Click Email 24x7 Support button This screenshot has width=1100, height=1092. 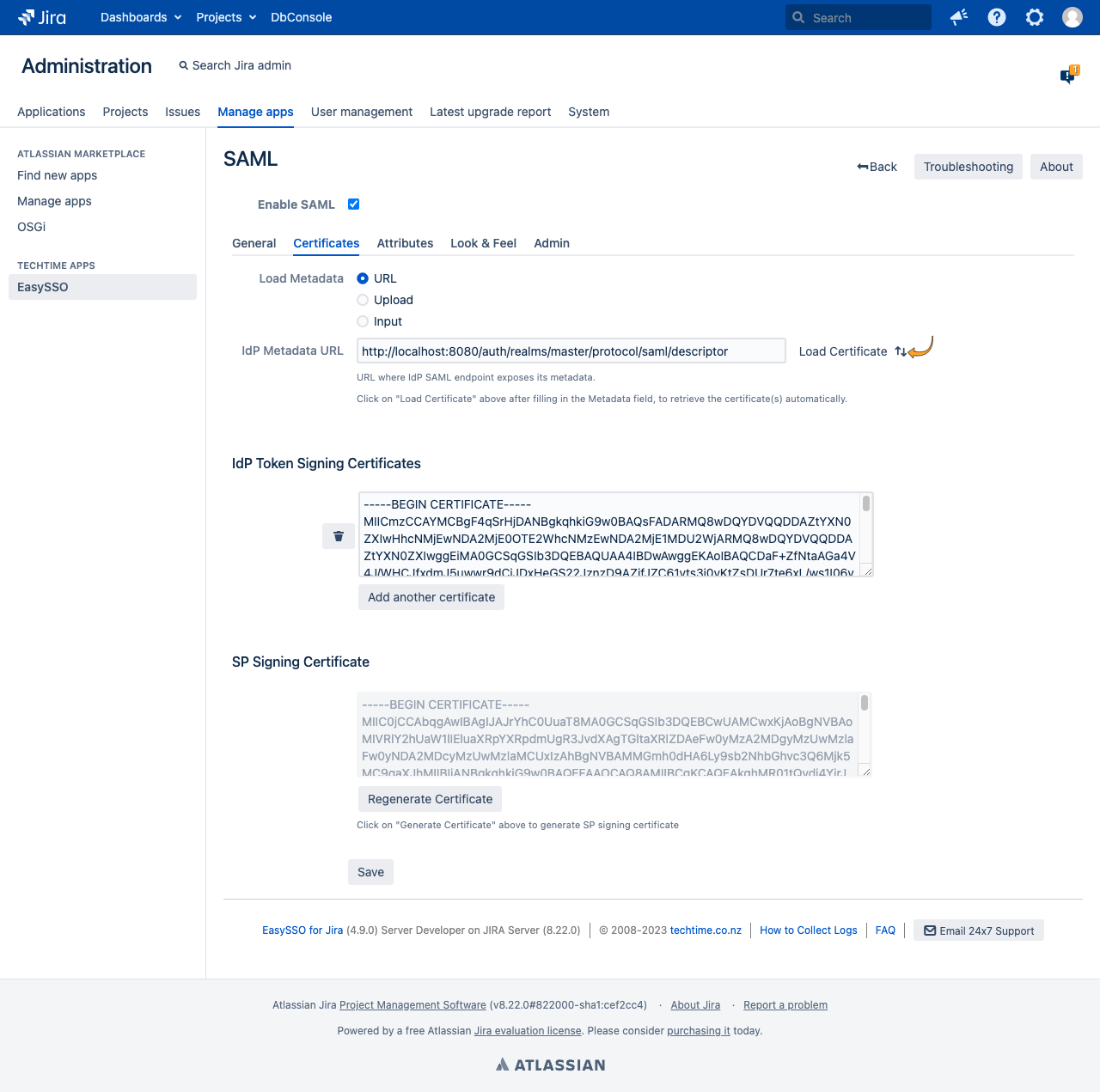979,930
